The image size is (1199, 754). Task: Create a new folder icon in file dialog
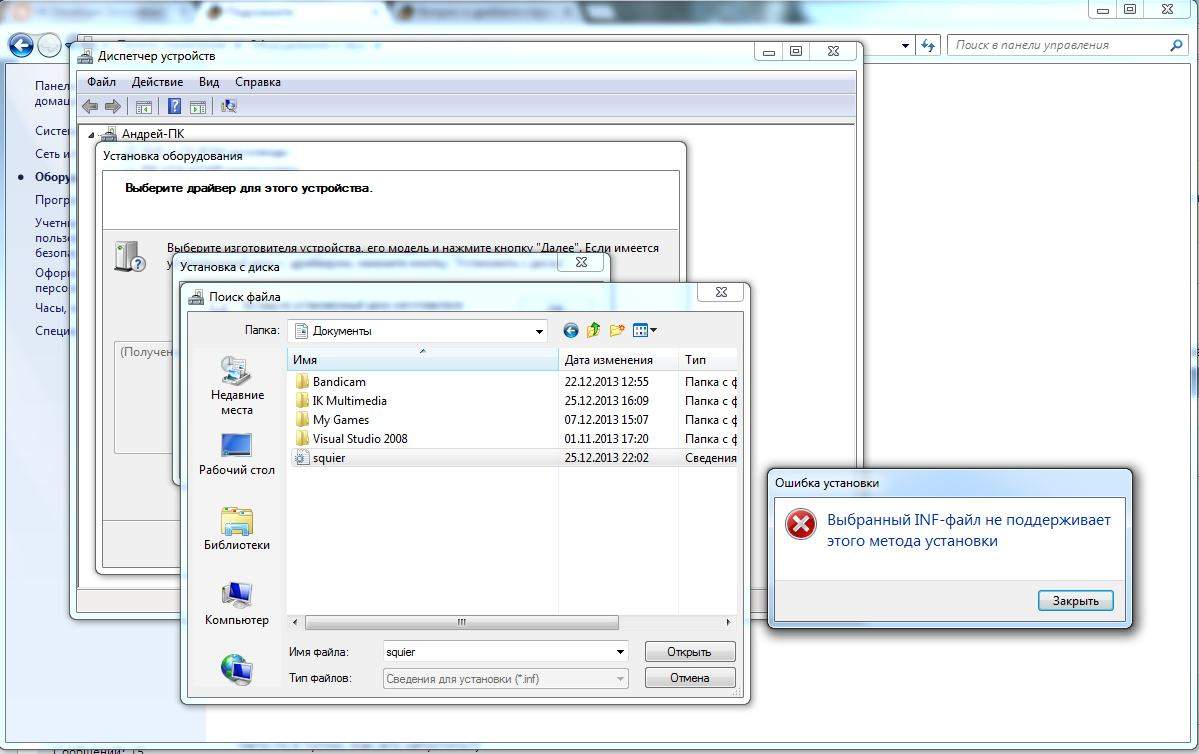[x=617, y=330]
